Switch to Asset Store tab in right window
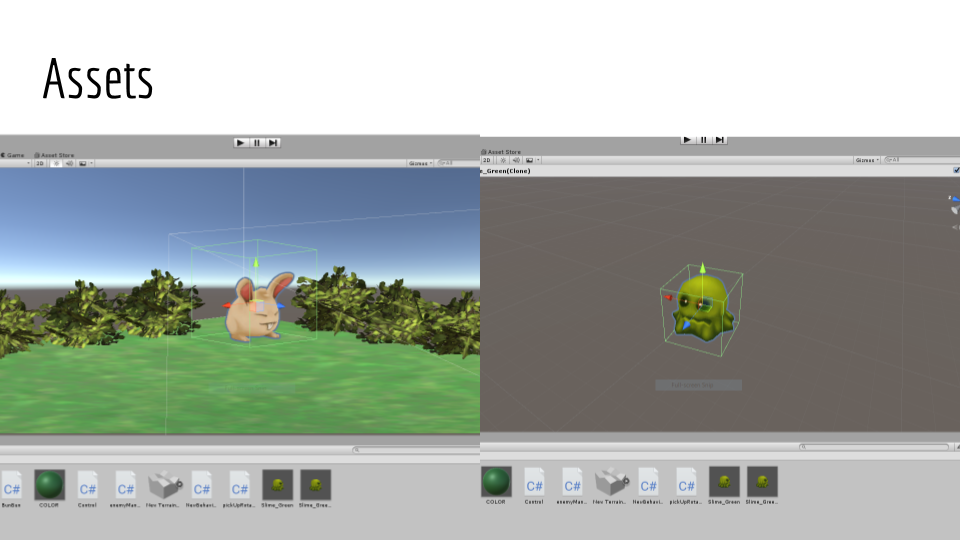The width and height of the screenshot is (960, 540). pyautogui.click(x=501, y=152)
